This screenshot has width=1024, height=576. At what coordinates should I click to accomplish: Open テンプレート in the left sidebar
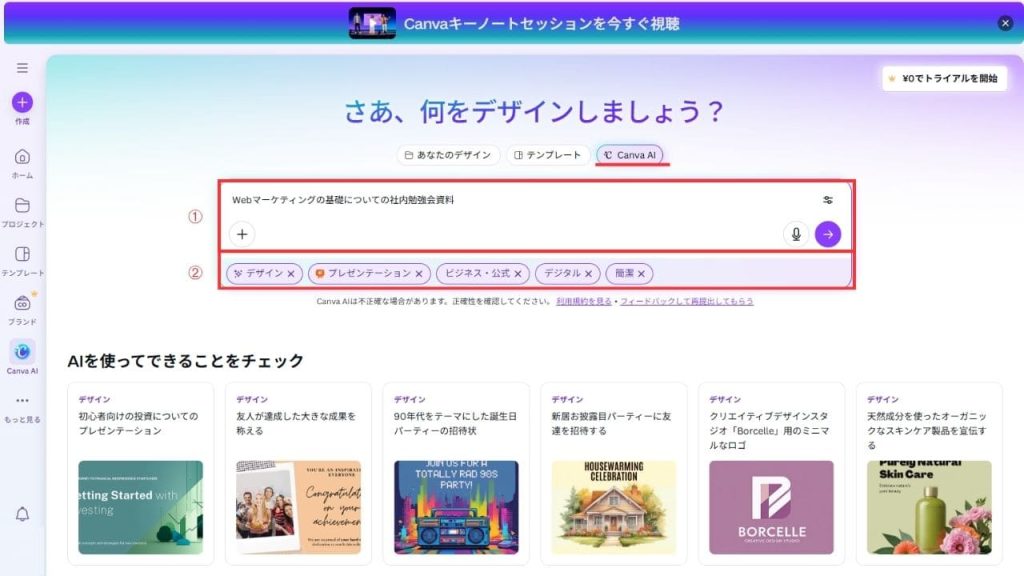tap(22, 255)
